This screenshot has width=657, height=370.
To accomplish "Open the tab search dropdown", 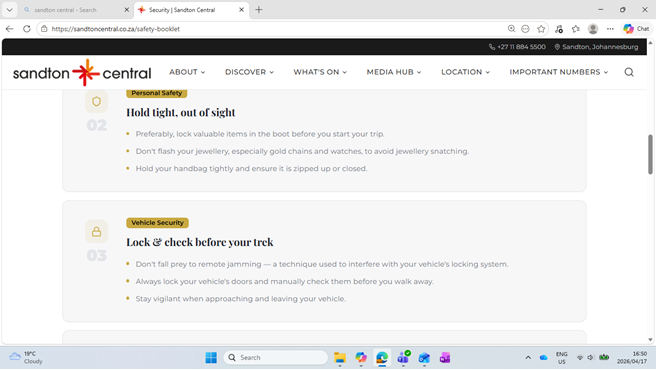I will tap(9, 10).
